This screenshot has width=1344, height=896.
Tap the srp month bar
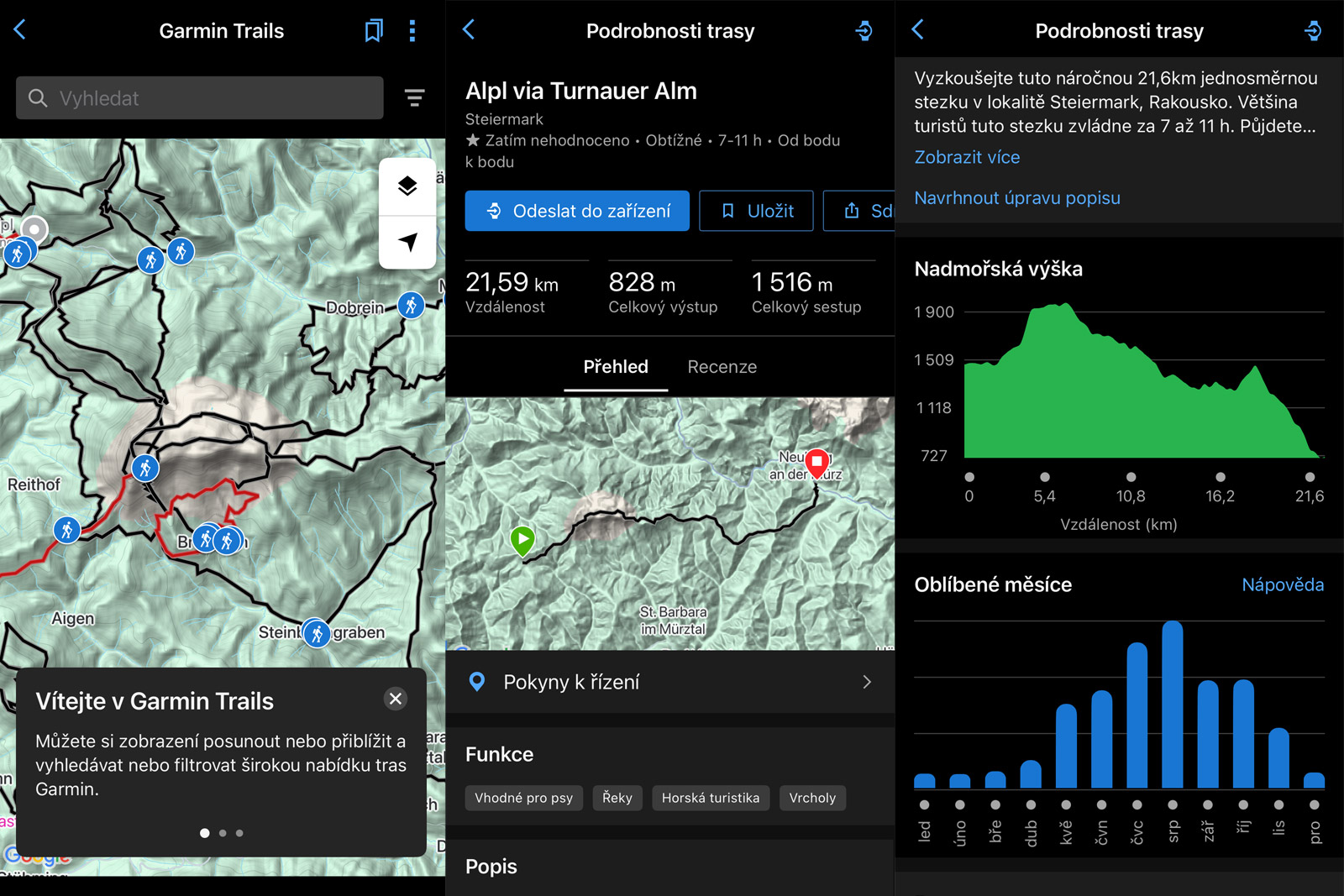pyautogui.click(x=1173, y=705)
